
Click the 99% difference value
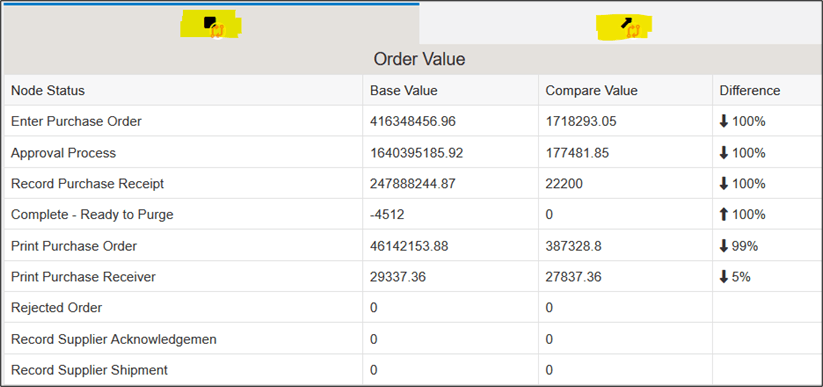[x=738, y=246]
